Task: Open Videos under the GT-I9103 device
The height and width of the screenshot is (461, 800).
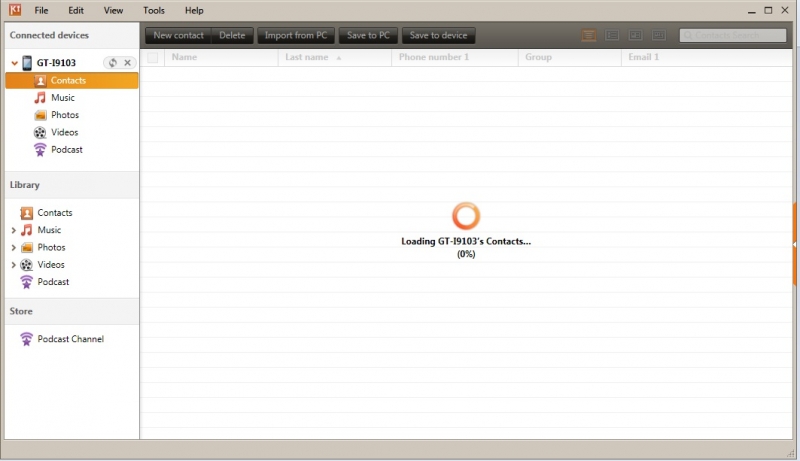Action: point(64,132)
